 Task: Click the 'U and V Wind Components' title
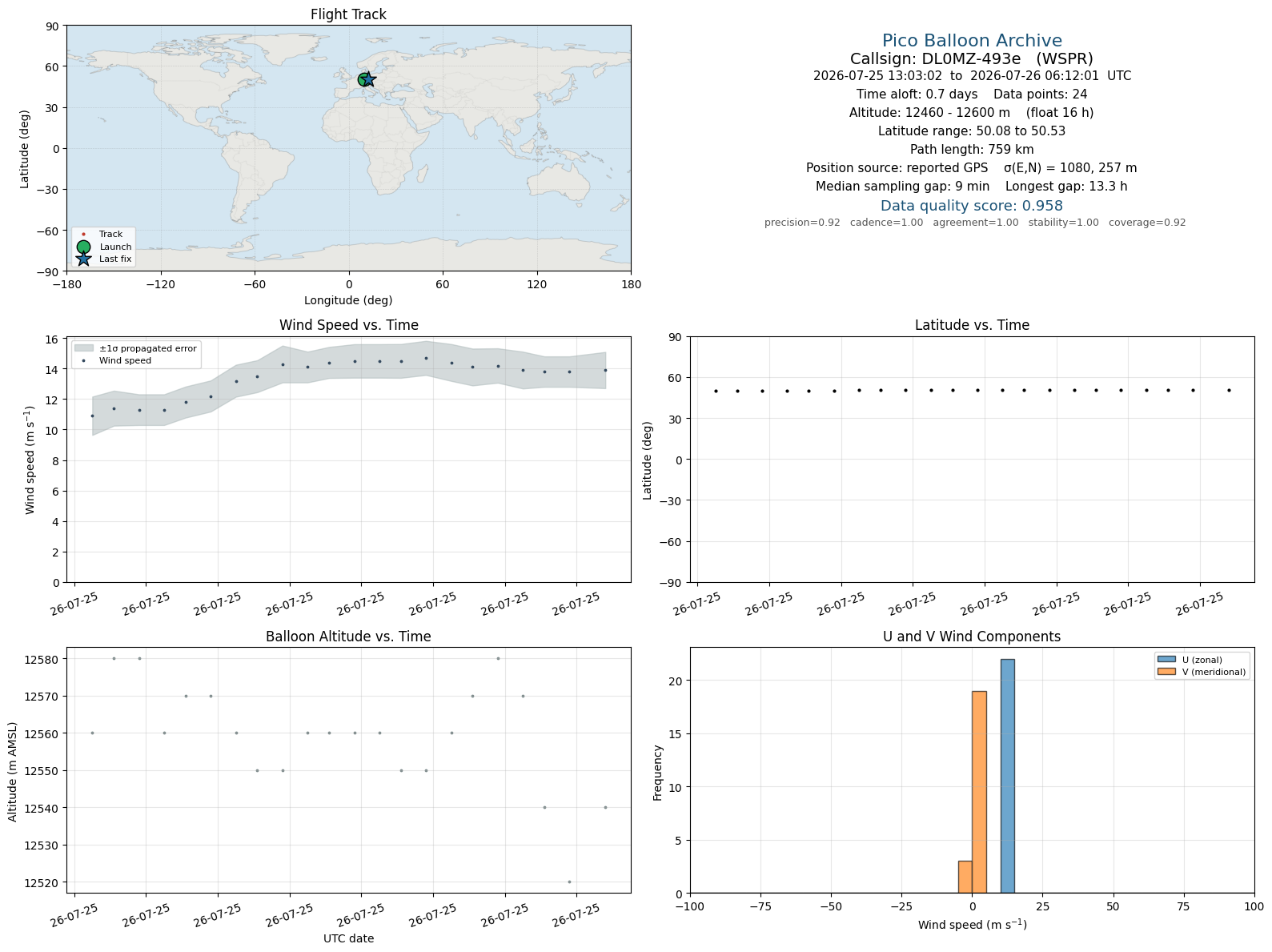tap(972, 637)
